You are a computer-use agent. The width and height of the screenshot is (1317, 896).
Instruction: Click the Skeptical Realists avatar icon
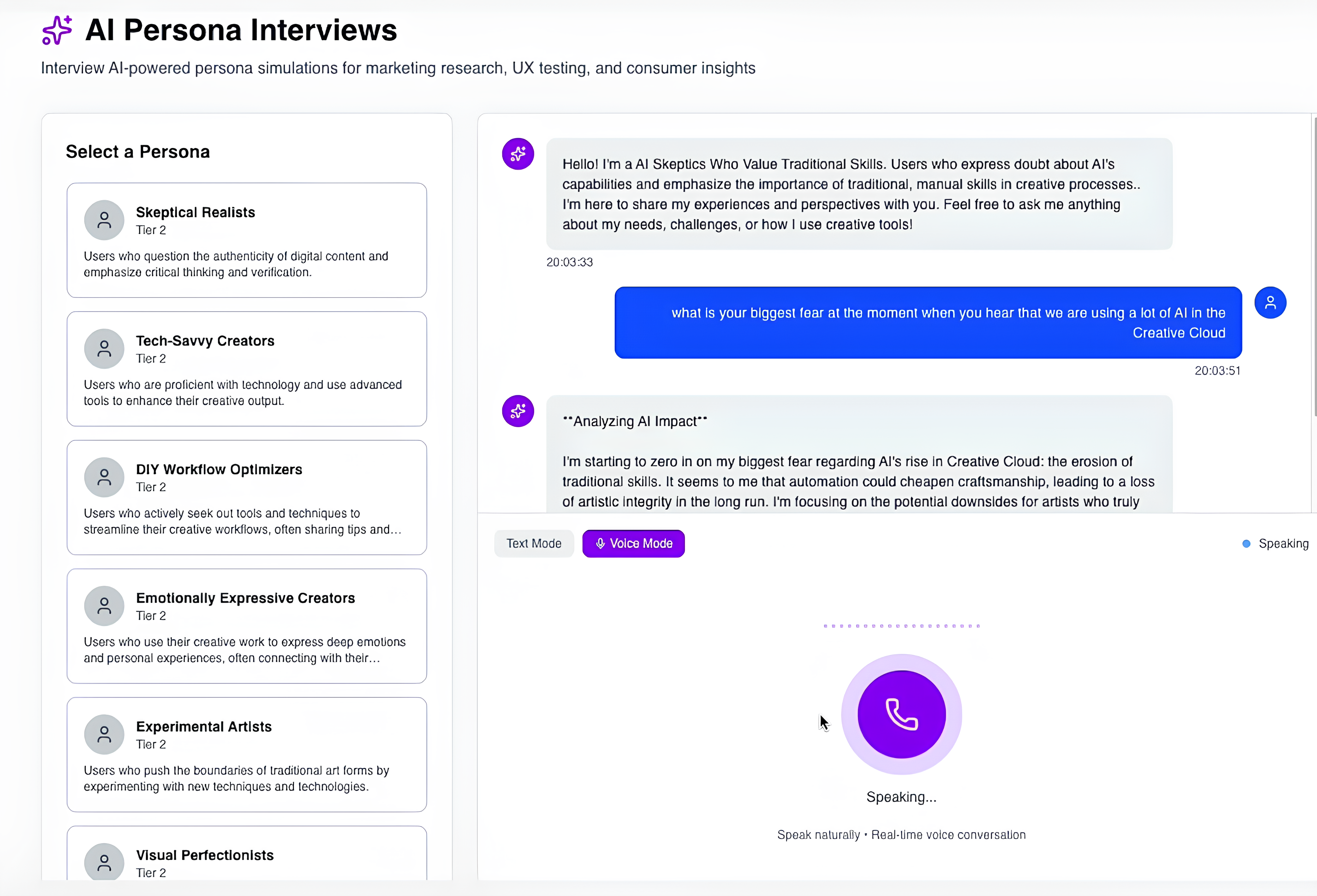[x=104, y=220]
